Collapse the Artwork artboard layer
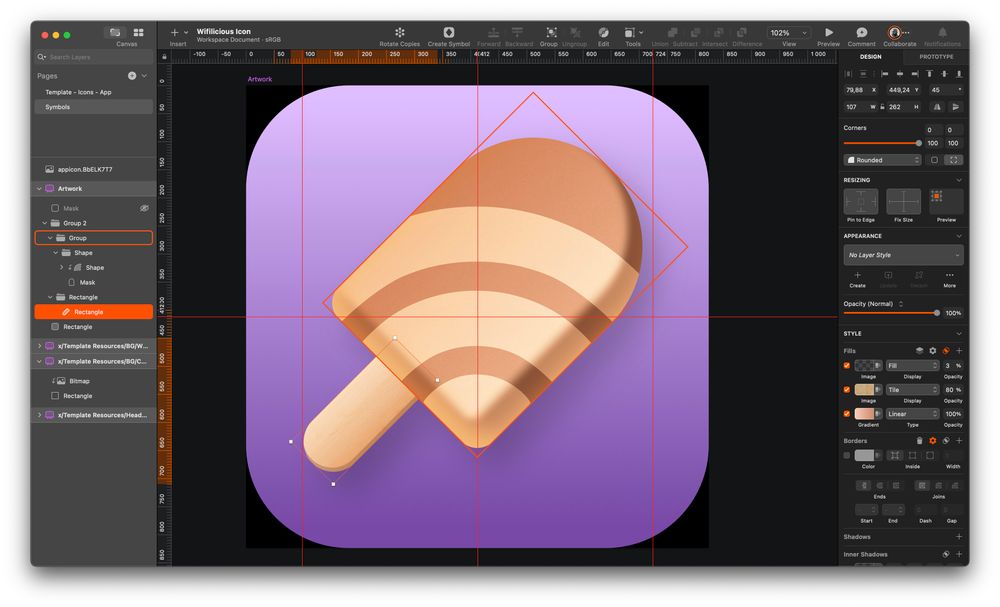This screenshot has width=1000, height=607. (40, 189)
